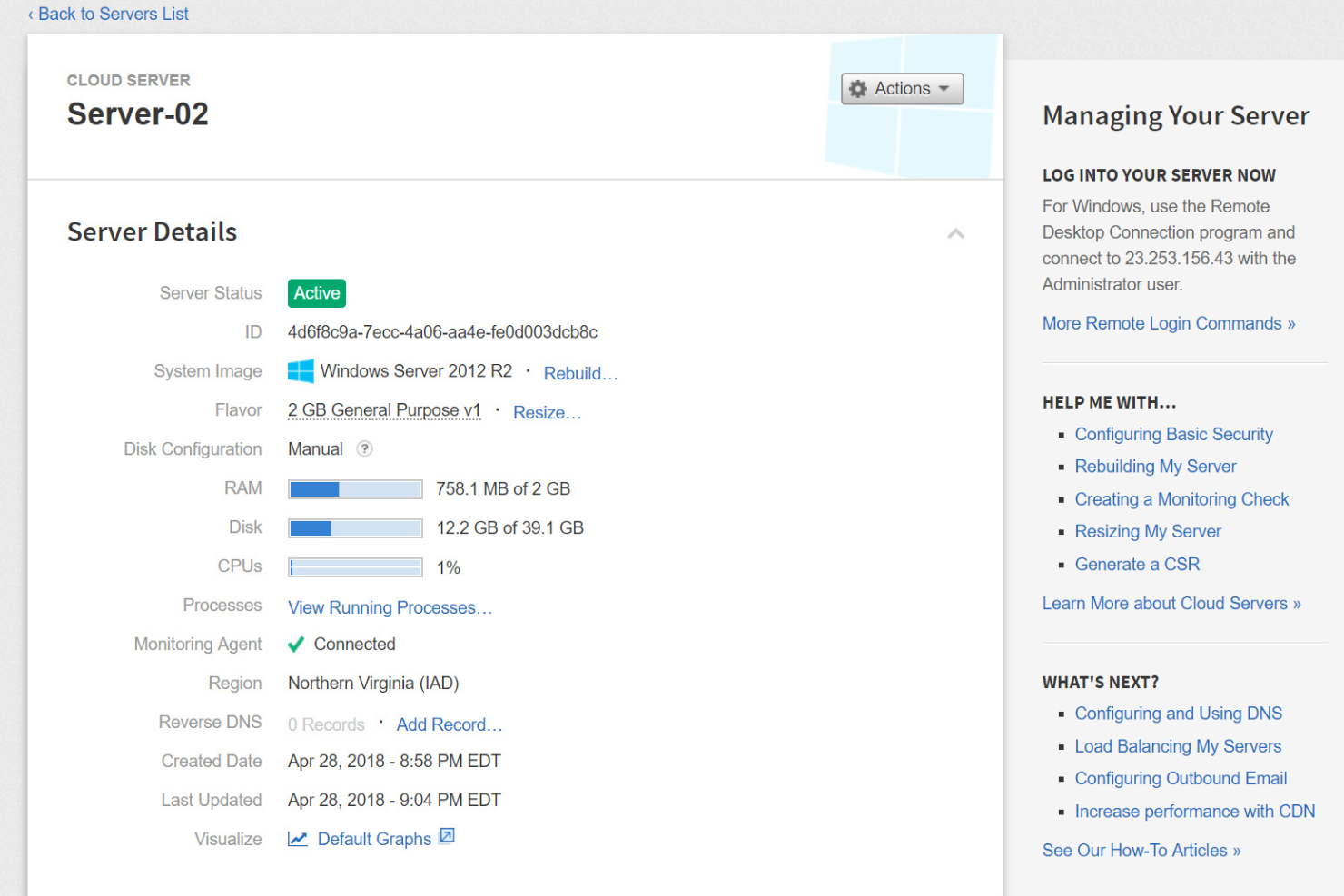Click the external-link icon after Default Graphs

pyautogui.click(x=446, y=836)
